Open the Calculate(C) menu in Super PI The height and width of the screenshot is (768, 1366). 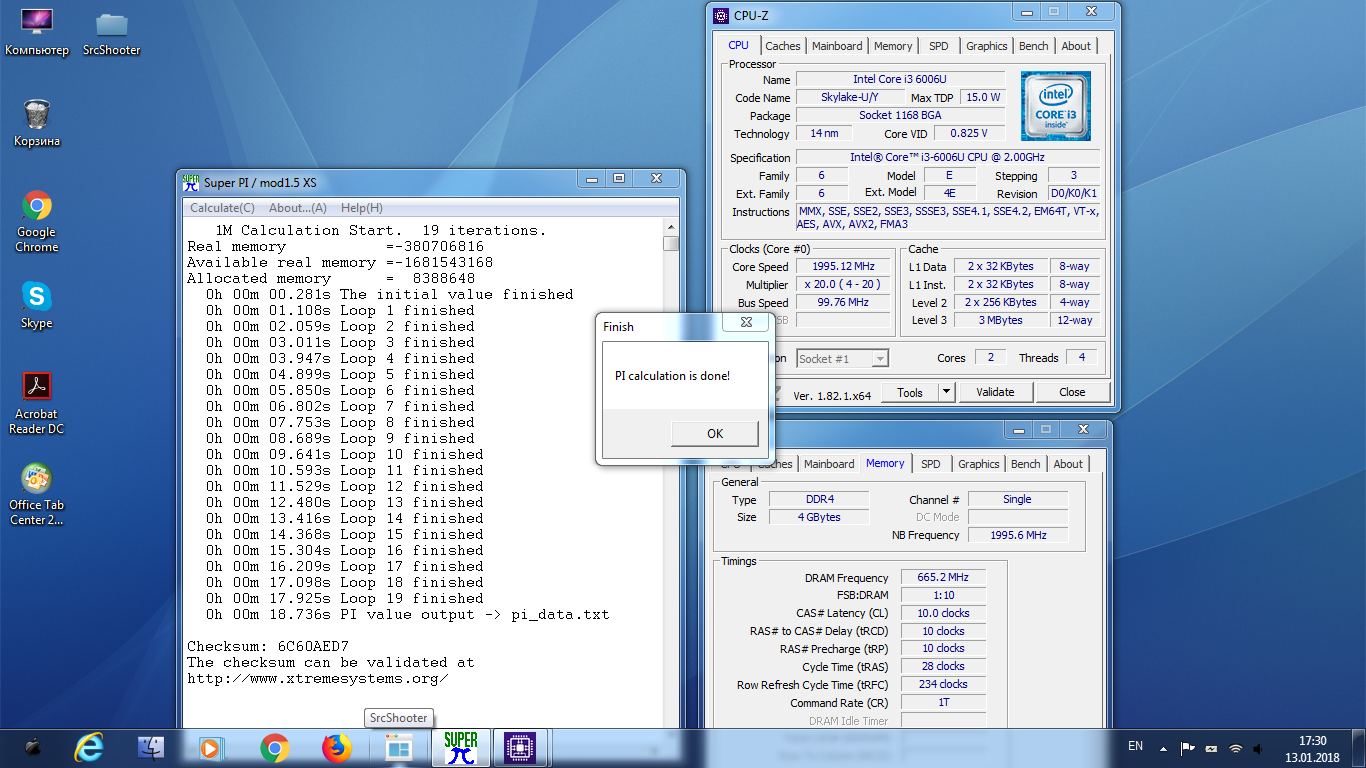pyautogui.click(x=222, y=208)
